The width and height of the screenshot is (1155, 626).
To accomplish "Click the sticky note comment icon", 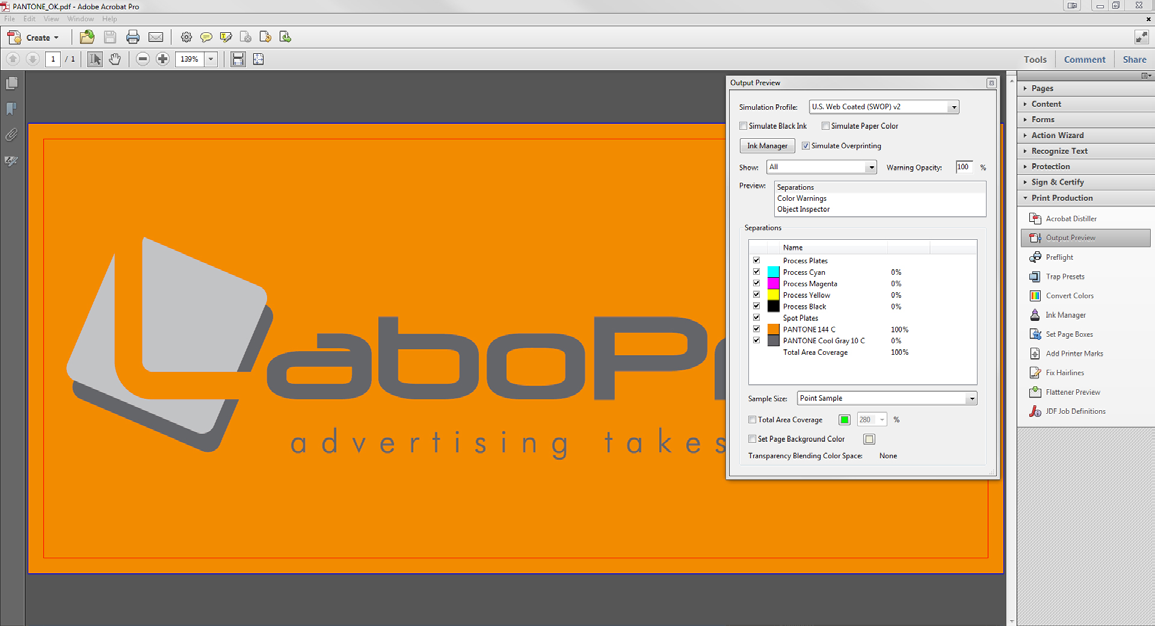I will coord(206,37).
